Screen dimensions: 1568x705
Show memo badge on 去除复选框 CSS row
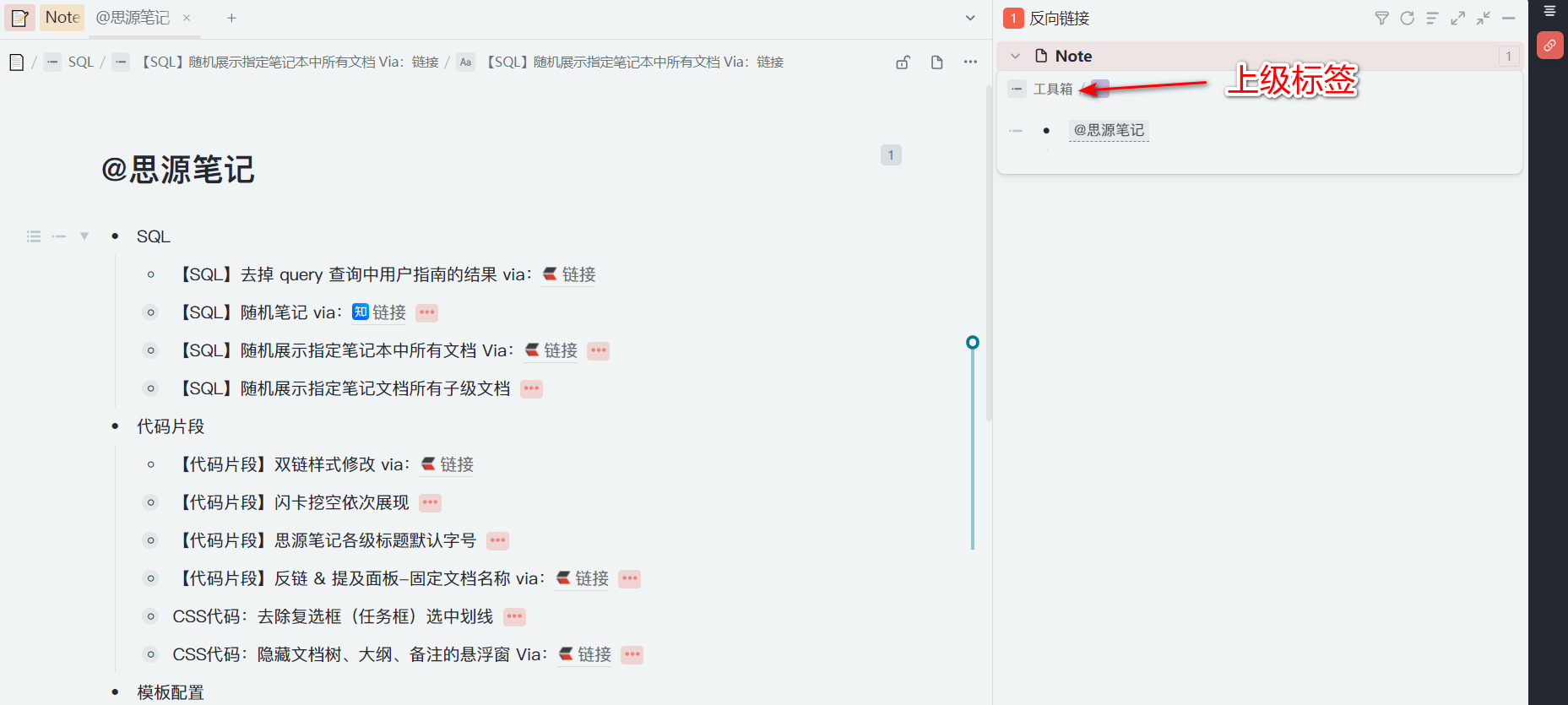tap(514, 617)
